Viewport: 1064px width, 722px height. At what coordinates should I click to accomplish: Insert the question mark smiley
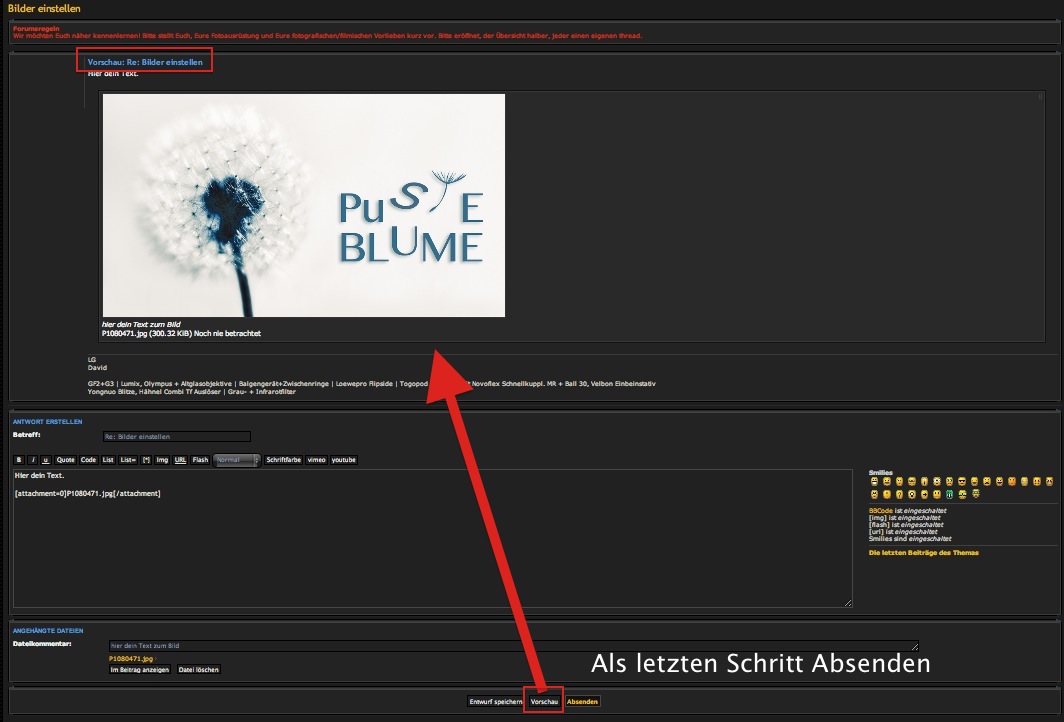click(899, 494)
